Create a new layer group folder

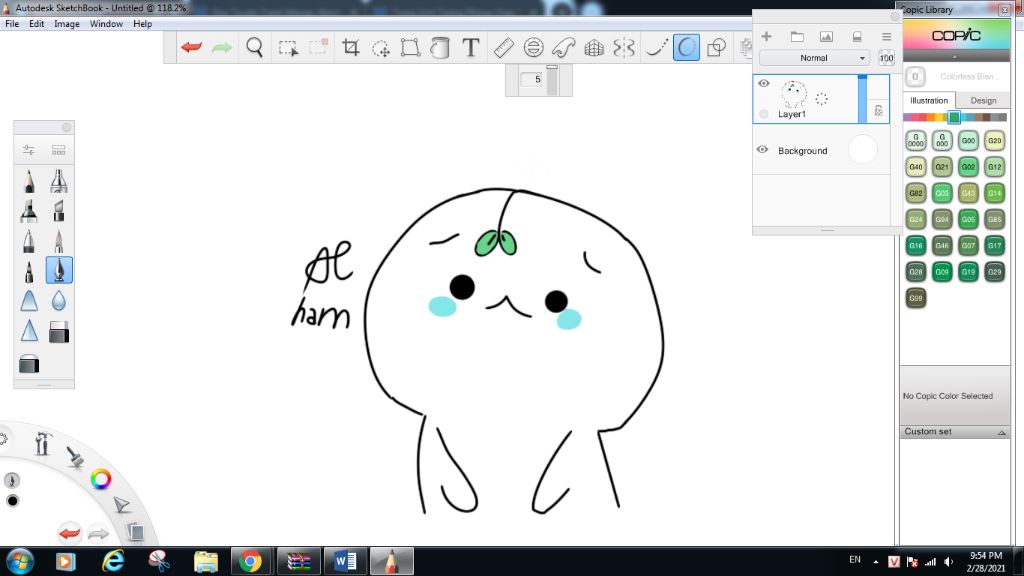797,37
